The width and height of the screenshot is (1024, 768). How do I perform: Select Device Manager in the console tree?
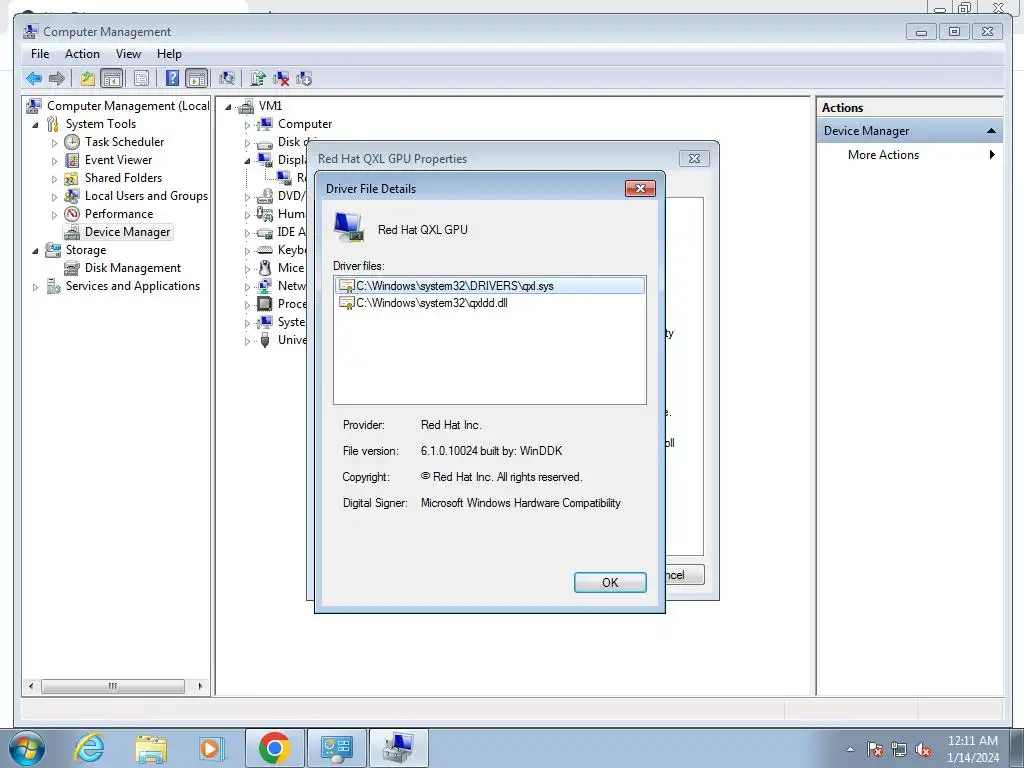(127, 232)
